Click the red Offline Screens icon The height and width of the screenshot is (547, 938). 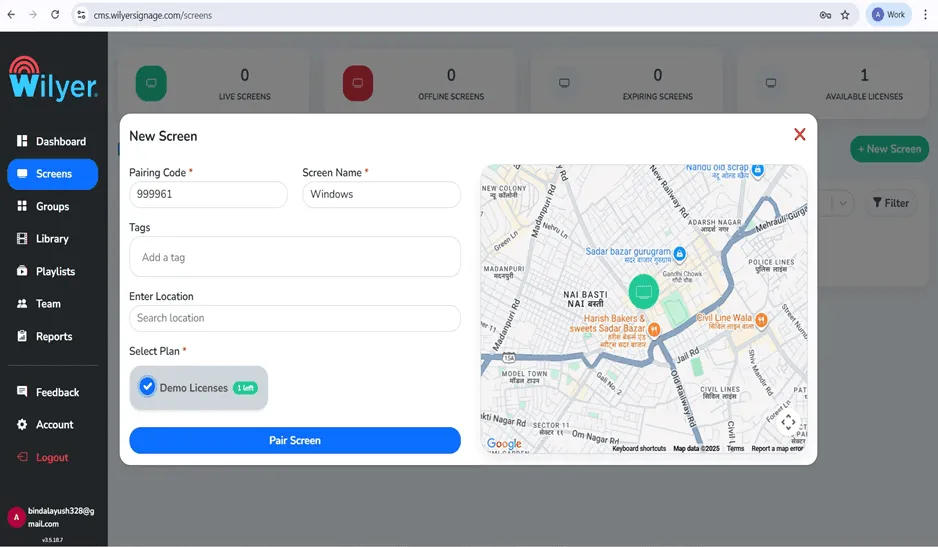click(358, 83)
